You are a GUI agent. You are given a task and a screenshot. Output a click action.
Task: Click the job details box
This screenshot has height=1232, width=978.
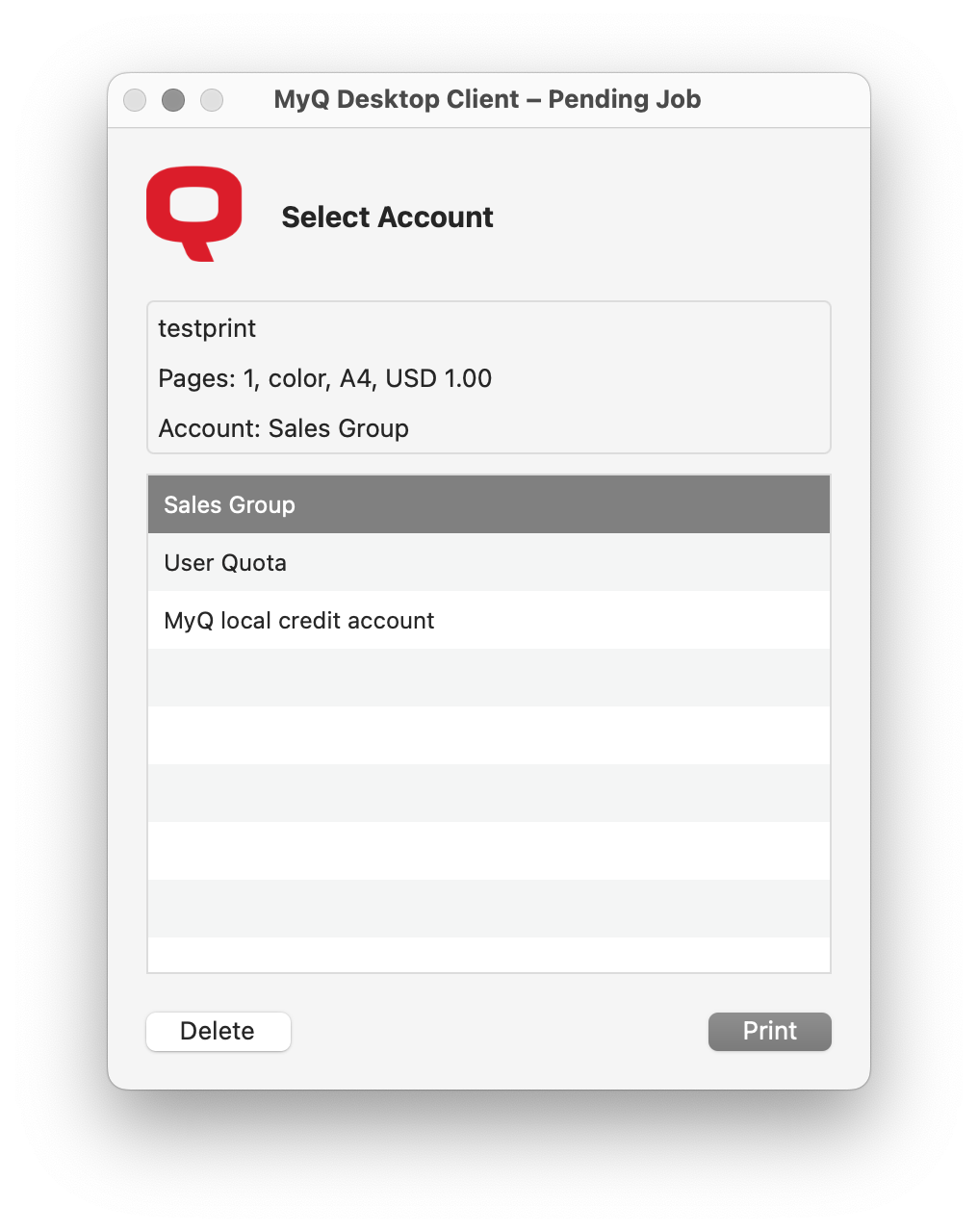click(x=488, y=376)
